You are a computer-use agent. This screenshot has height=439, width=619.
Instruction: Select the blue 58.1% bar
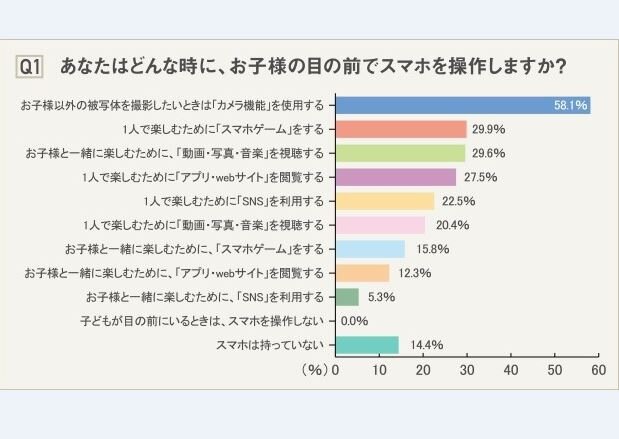[462, 105]
